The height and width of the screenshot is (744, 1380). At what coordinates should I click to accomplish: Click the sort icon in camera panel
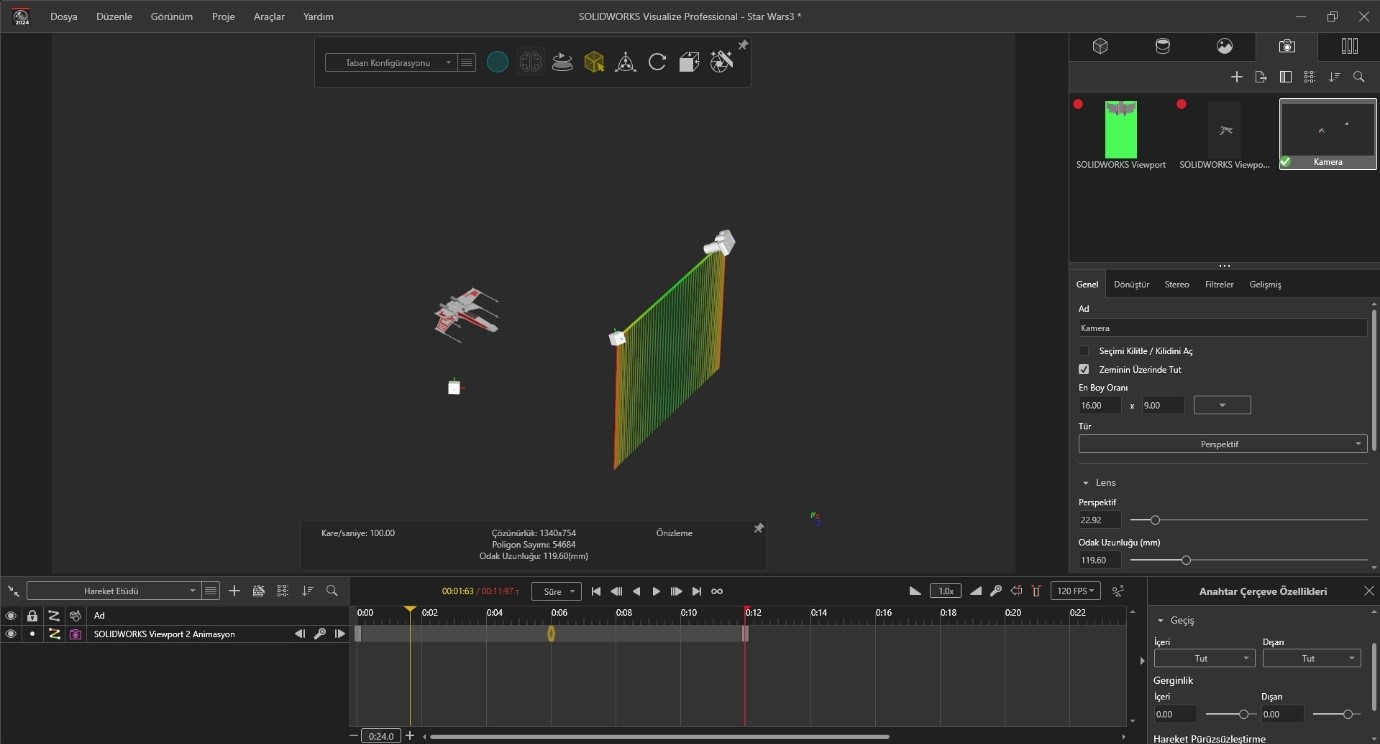[1334, 77]
